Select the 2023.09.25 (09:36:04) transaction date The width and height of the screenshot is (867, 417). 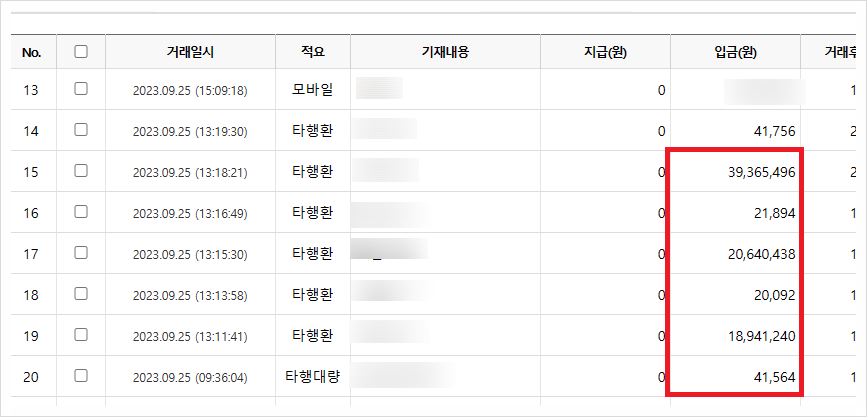190,377
